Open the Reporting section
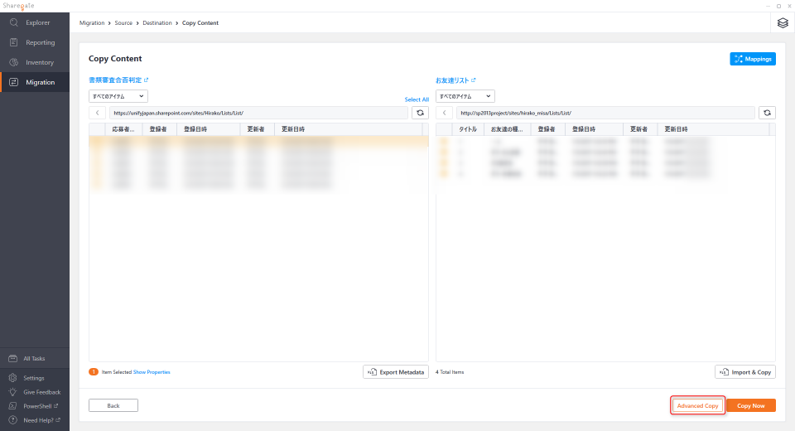This screenshot has height=431, width=795. coord(39,43)
